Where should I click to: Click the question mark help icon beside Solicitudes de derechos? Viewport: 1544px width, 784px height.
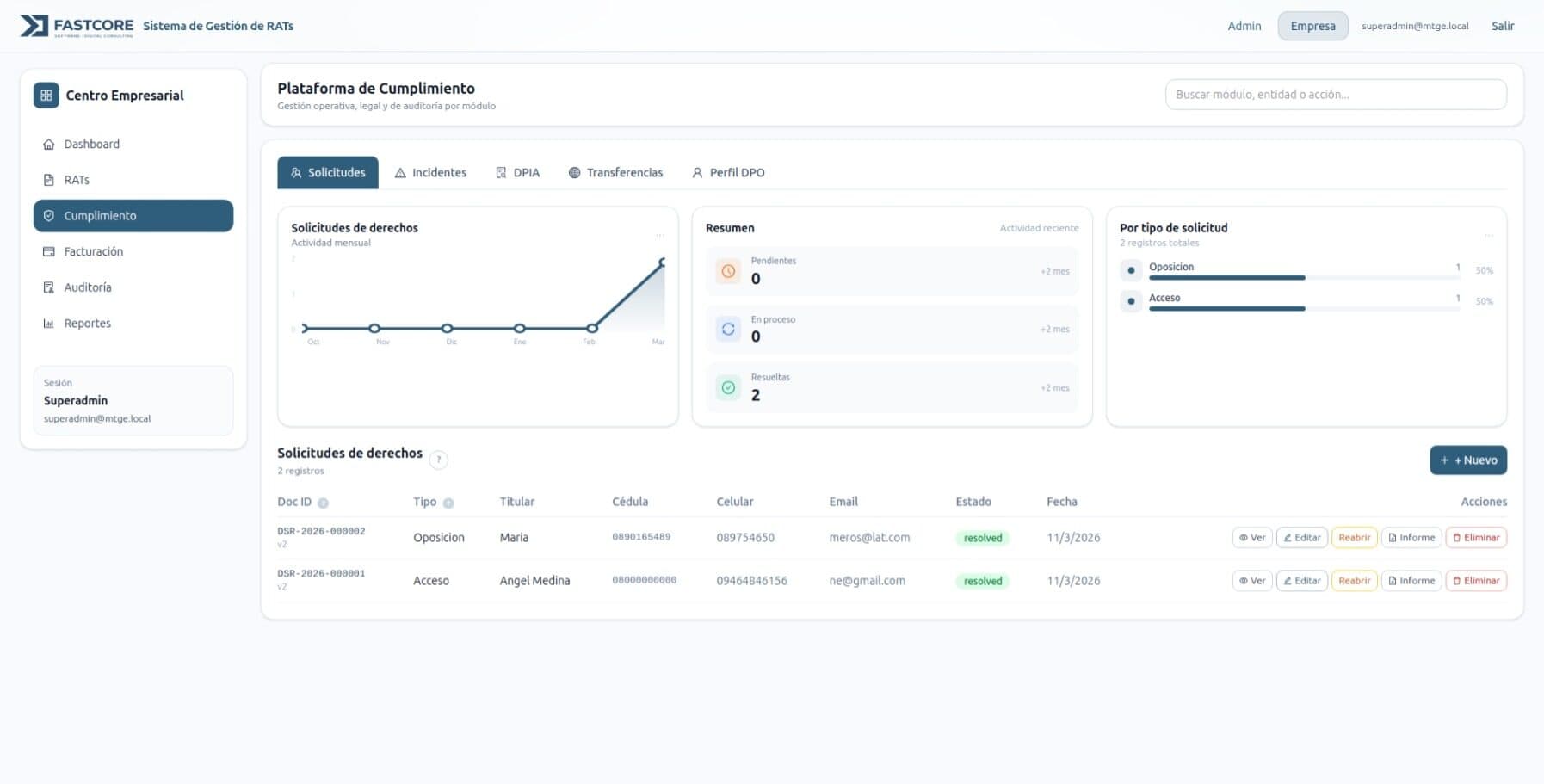pyautogui.click(x=439, y=460)
